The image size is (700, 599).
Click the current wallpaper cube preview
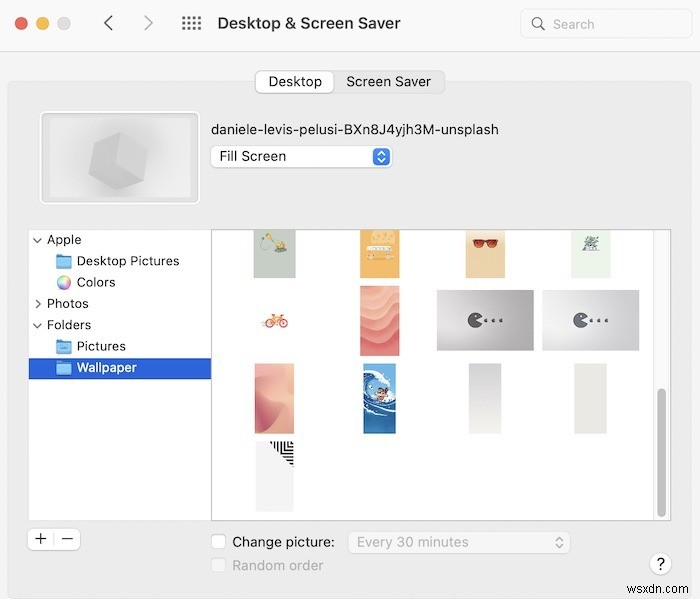point(120,158)
